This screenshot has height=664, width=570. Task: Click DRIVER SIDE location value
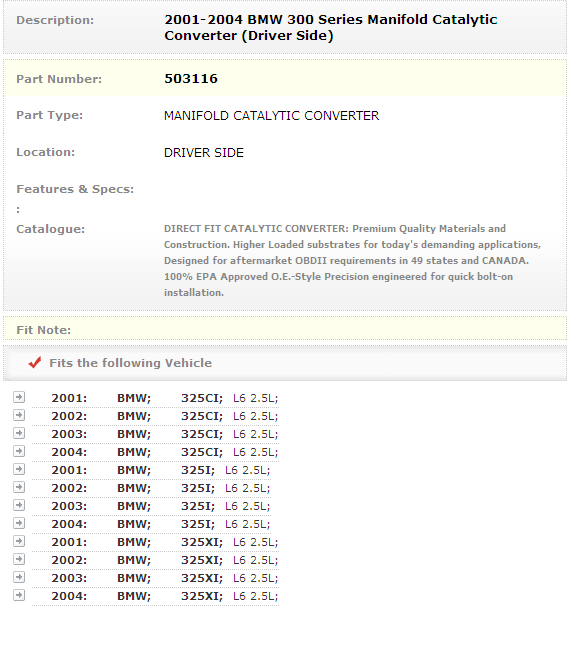point(204,152)
